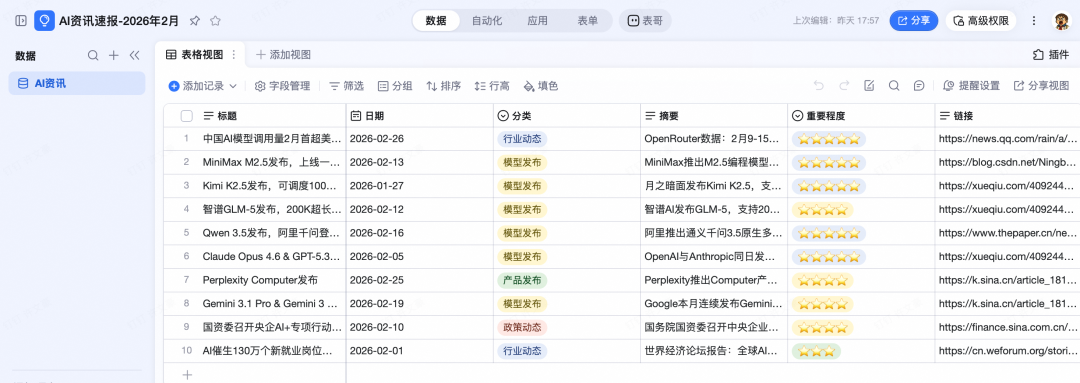Click the plus icon to add row below table

(x=187, y=375)
